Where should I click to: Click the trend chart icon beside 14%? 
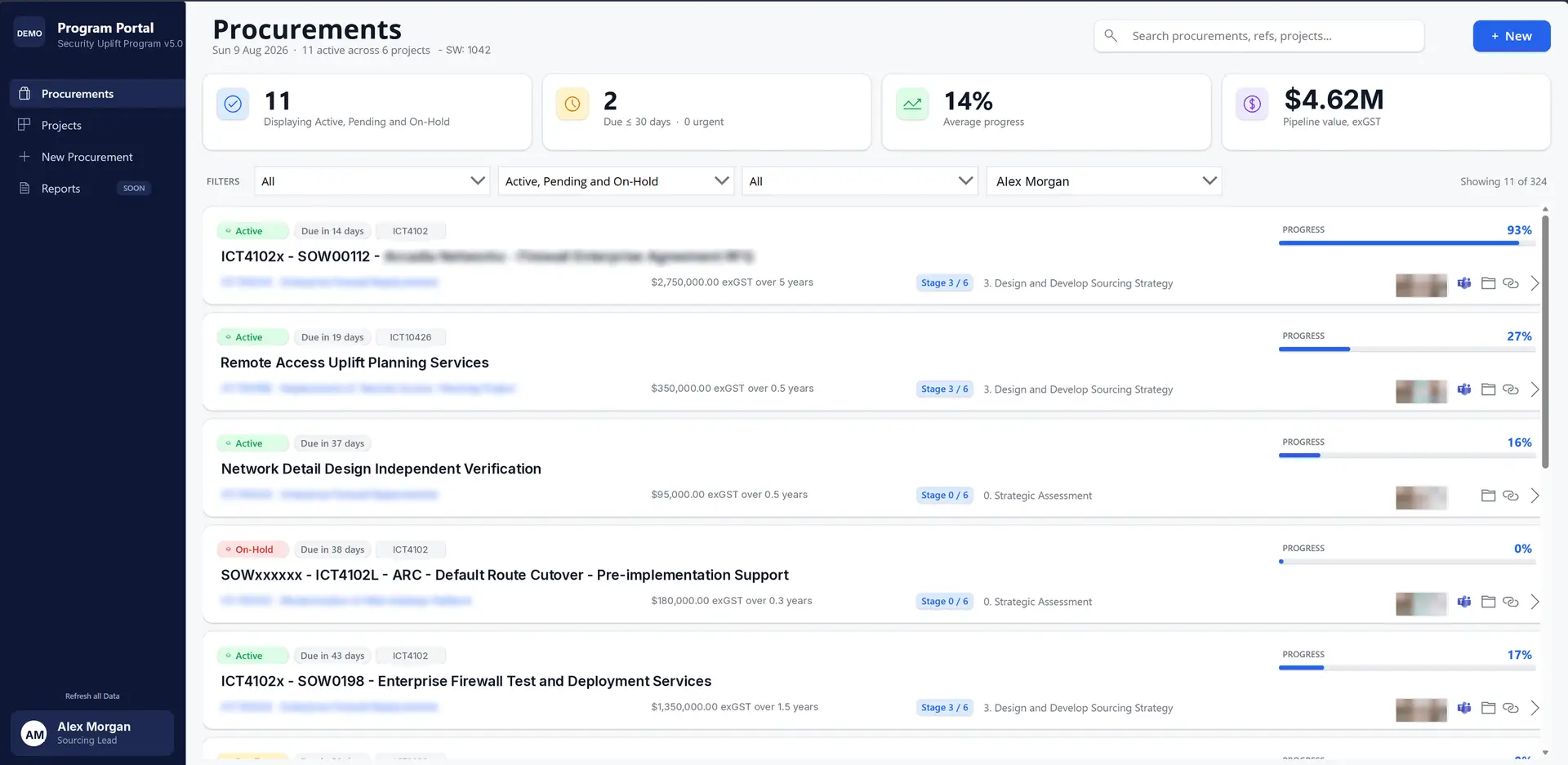[x=912, y=105]
